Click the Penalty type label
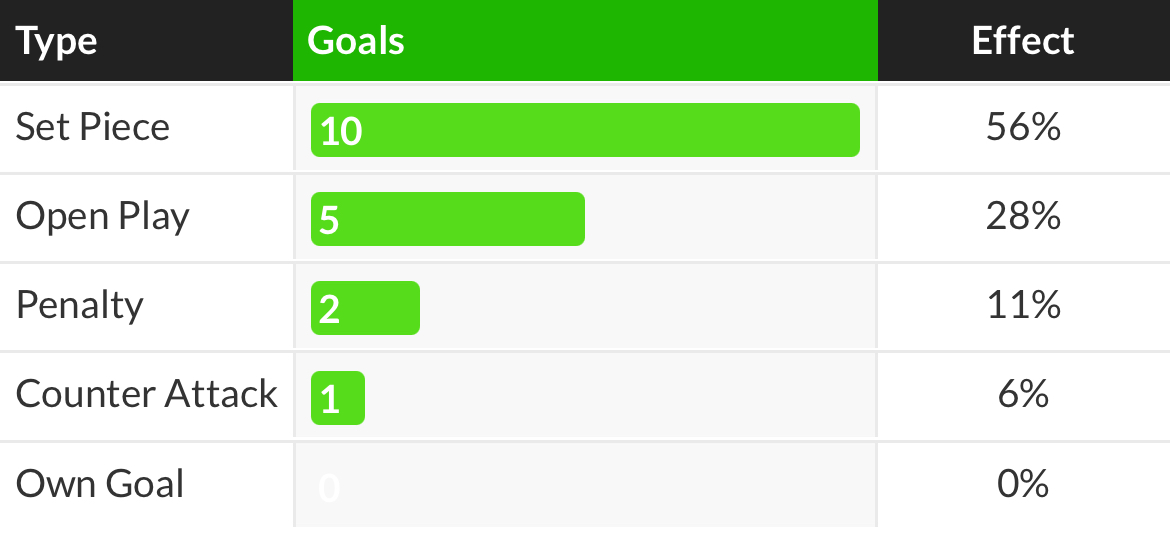 point(80,305)
